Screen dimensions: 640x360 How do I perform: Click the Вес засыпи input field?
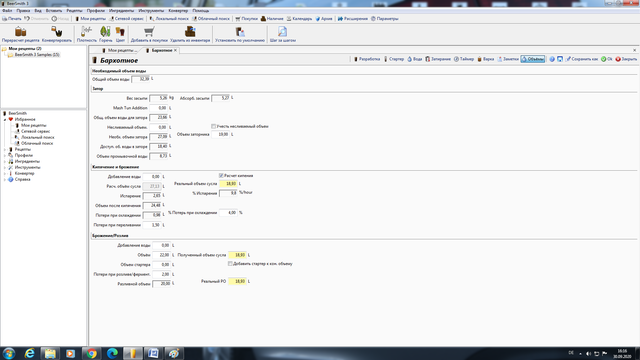158,98
